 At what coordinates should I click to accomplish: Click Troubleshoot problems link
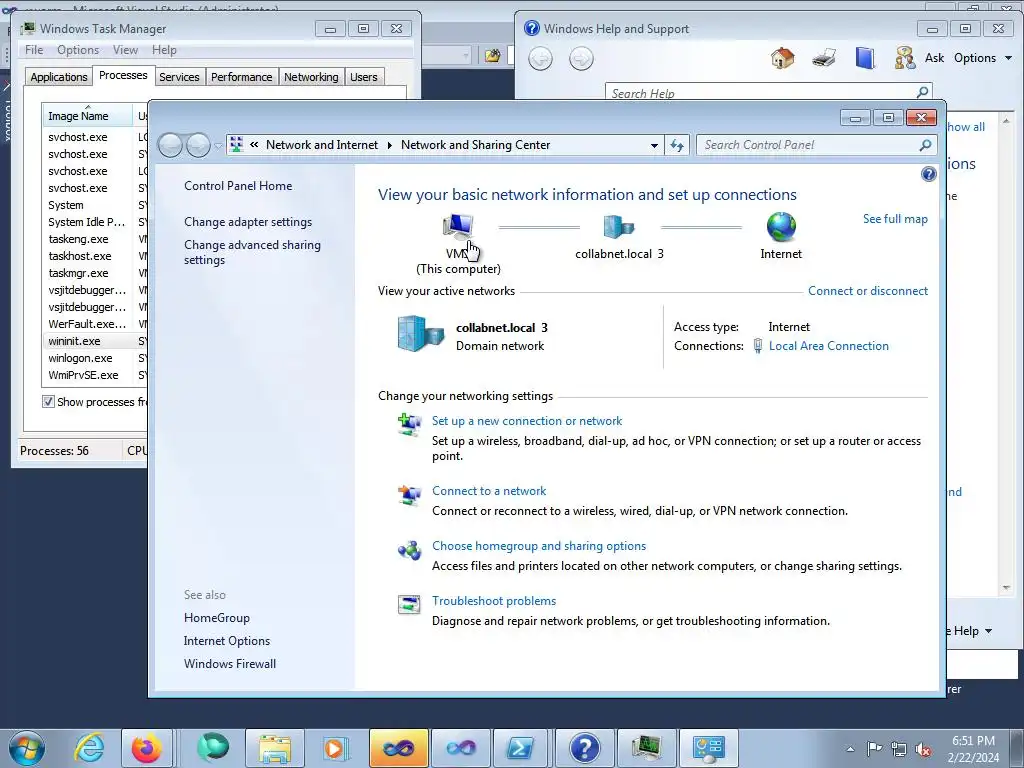pyautogui.click(x=494, y=601)
